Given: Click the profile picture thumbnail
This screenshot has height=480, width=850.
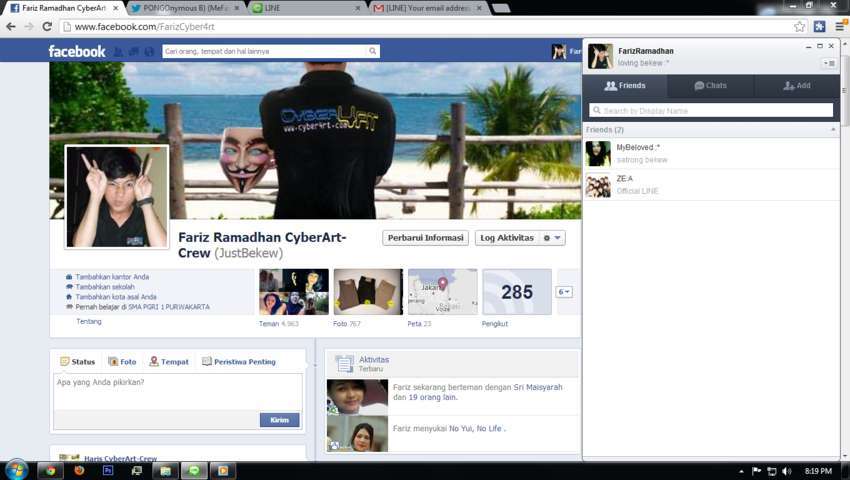Looking at the screenshot, I should (x=117, y=197).
